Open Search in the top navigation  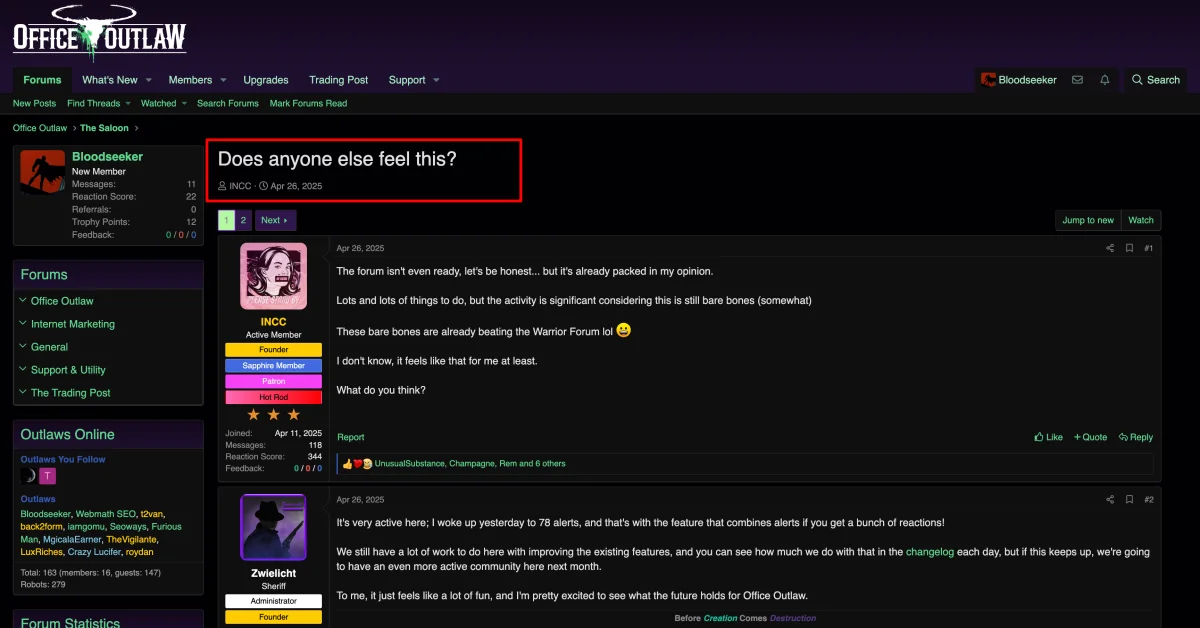tap(1155, 80)
